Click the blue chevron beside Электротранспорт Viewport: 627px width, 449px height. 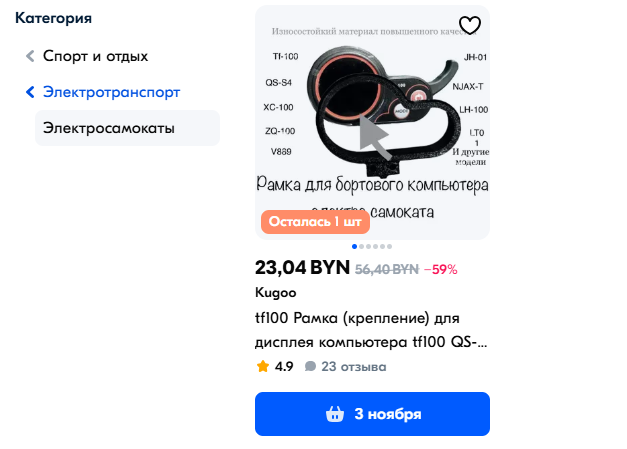30,92
